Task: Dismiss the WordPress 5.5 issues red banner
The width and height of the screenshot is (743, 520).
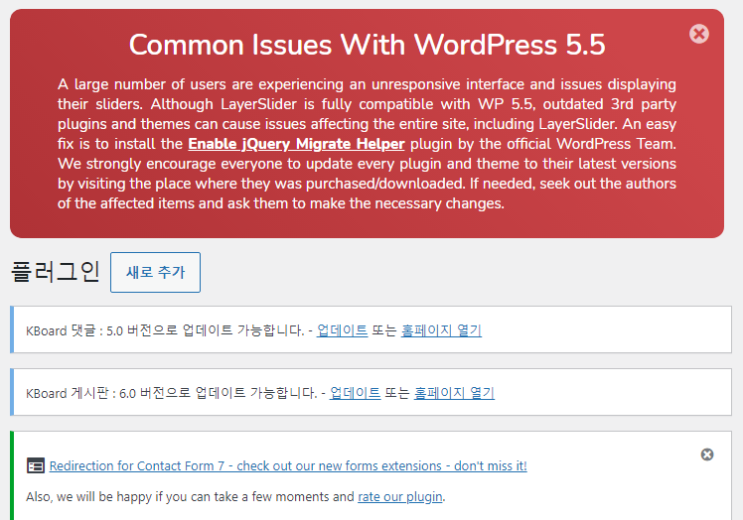Action: tap(699, 34)
